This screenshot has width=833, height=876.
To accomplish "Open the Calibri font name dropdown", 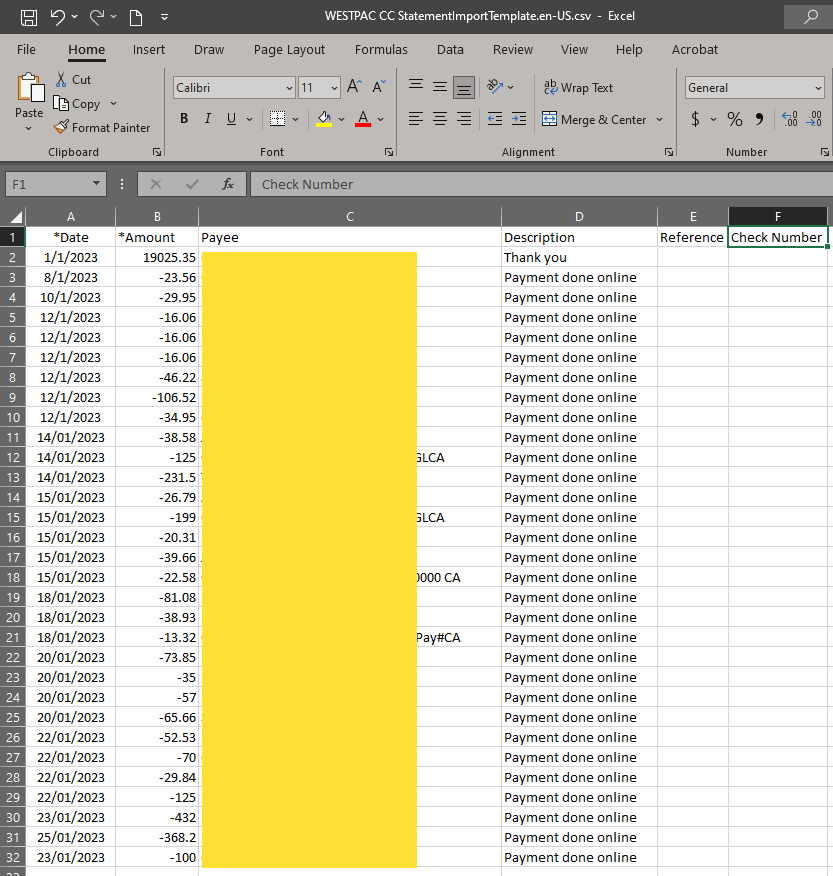I will 289,88.
